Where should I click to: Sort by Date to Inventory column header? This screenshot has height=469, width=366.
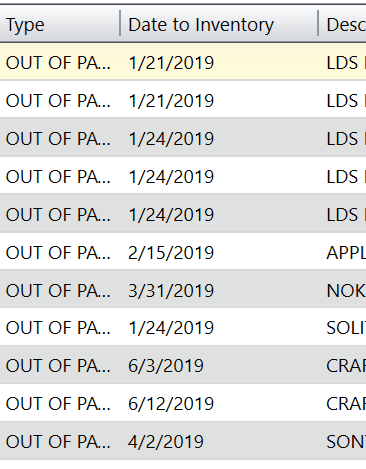click(219, 24)
